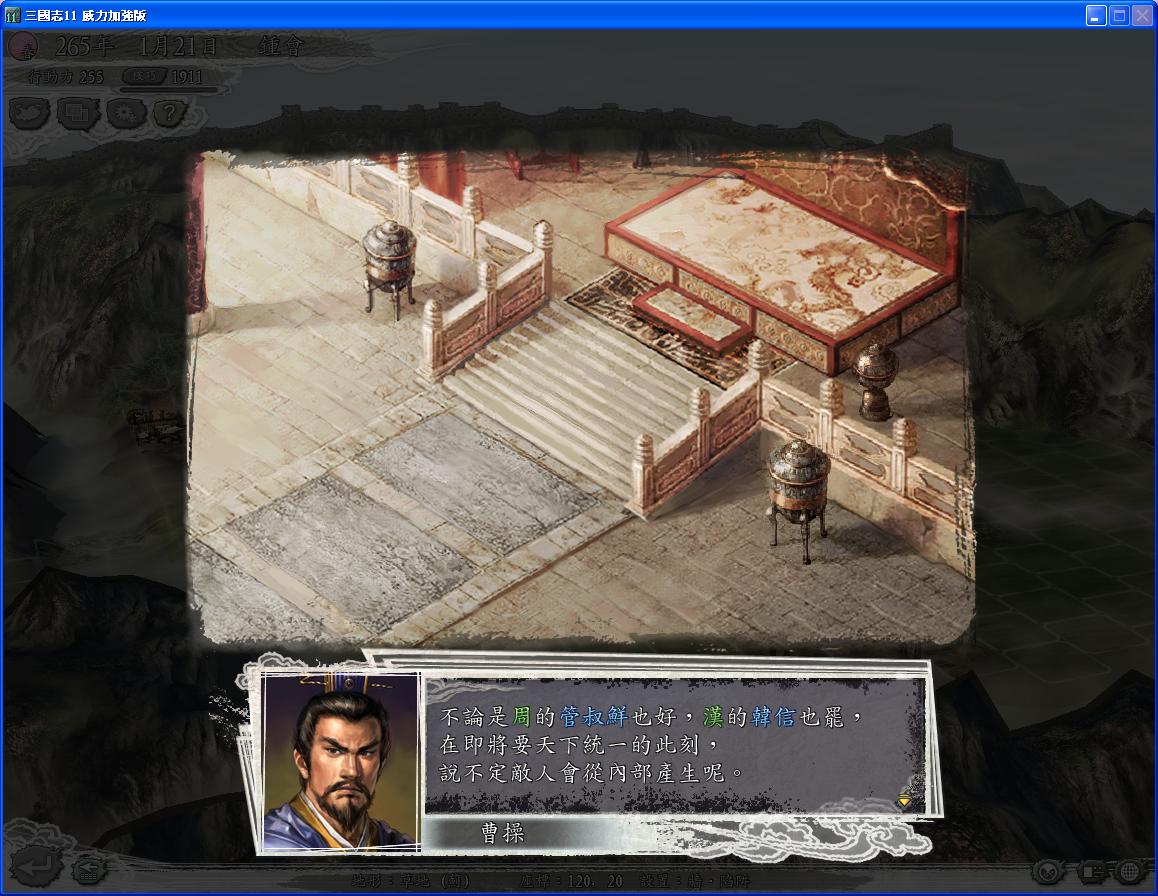Click the globe grid icon at bottom right
Image resolution: width=1158 pixels, height=896 pixels.
pyautogui.click(x=1130, y=872)
